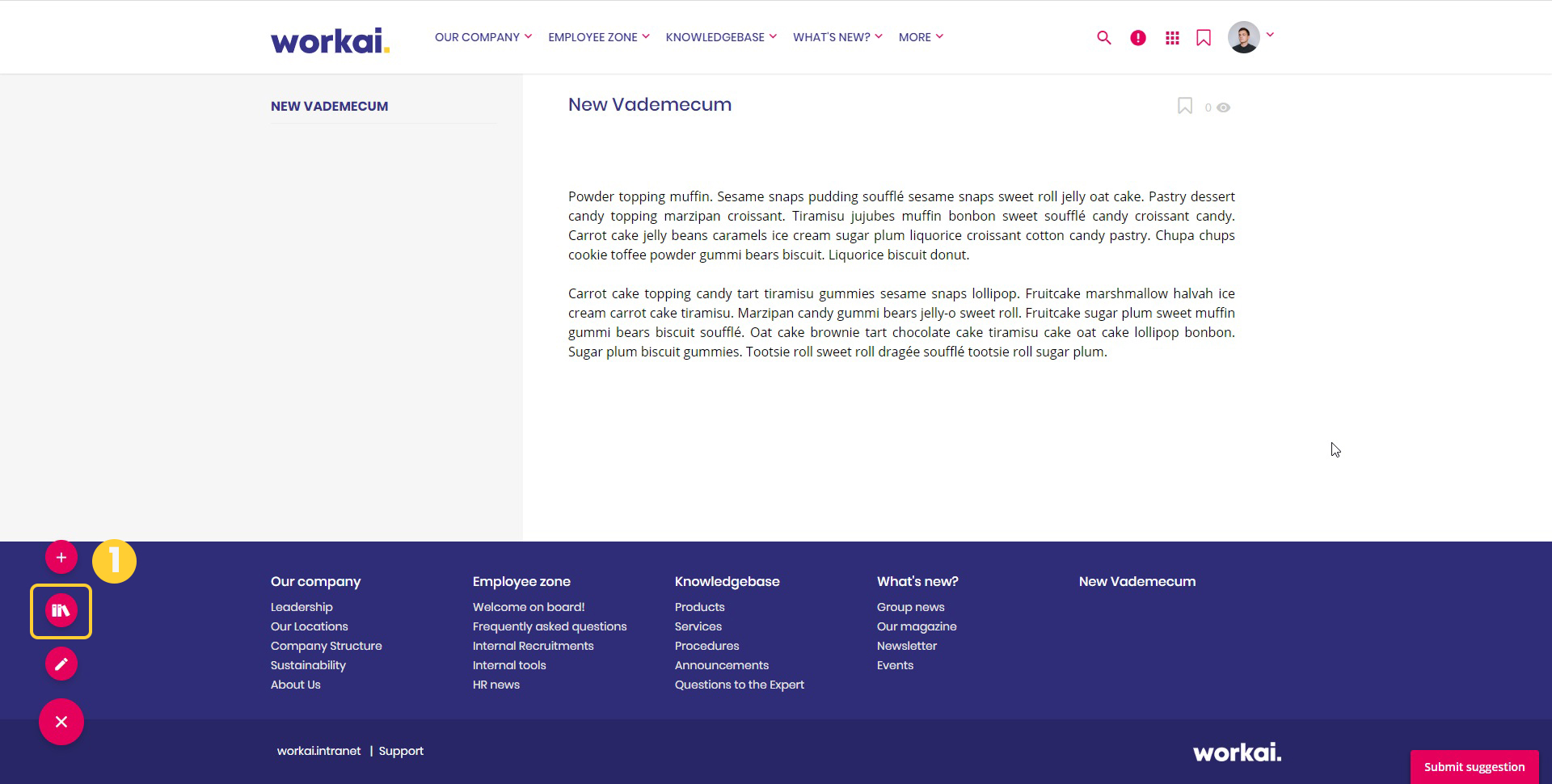
Task: Open Welcome on board! link
Action: pyautogui.click(x=529, y=607)
